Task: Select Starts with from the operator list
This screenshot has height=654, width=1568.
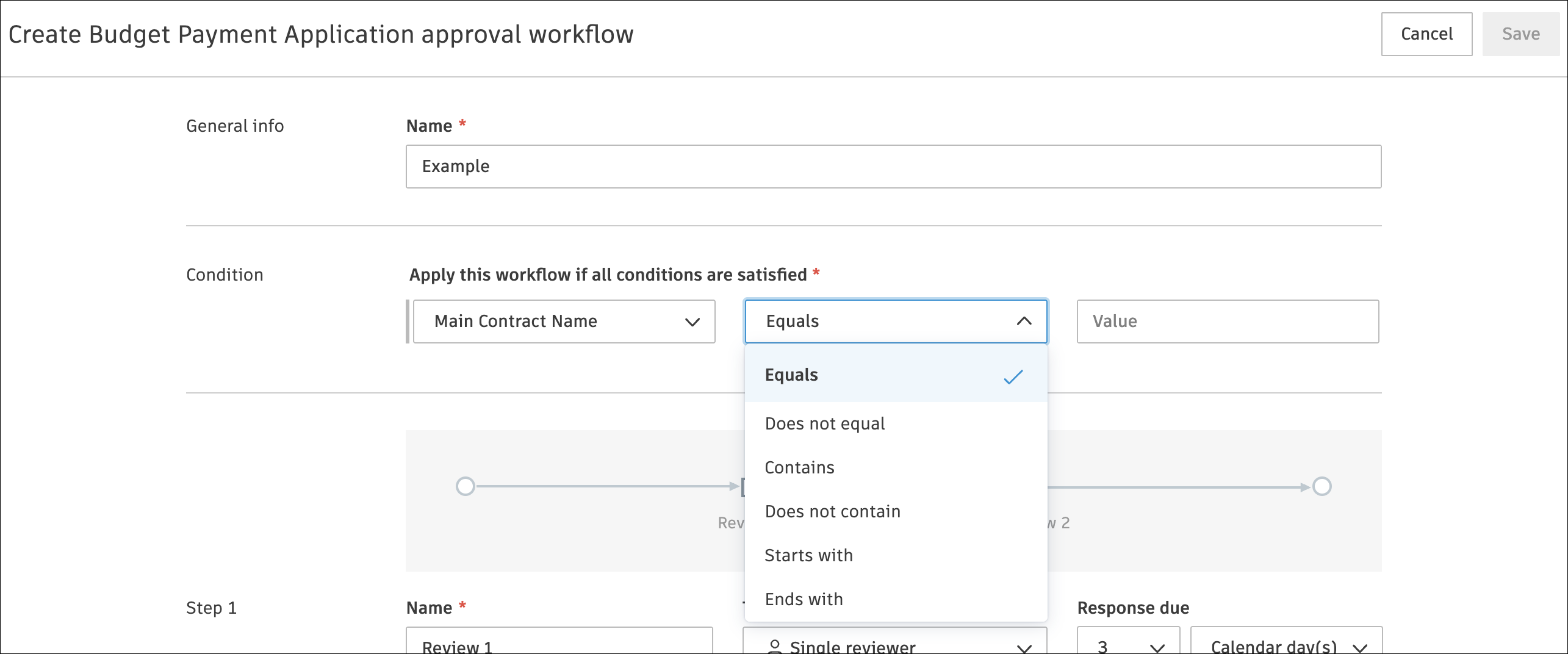Action: click(808, 555)
